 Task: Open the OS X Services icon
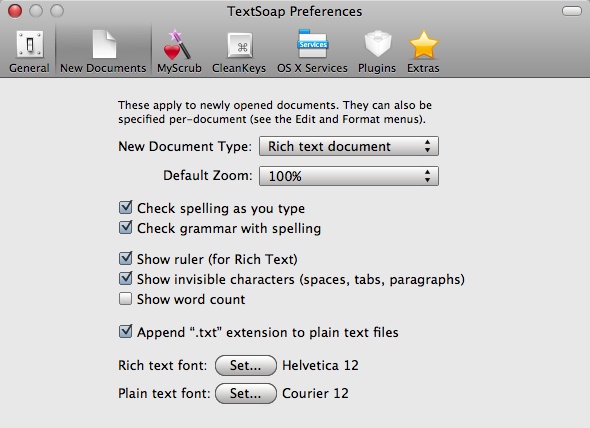click(x=312, y=44)
